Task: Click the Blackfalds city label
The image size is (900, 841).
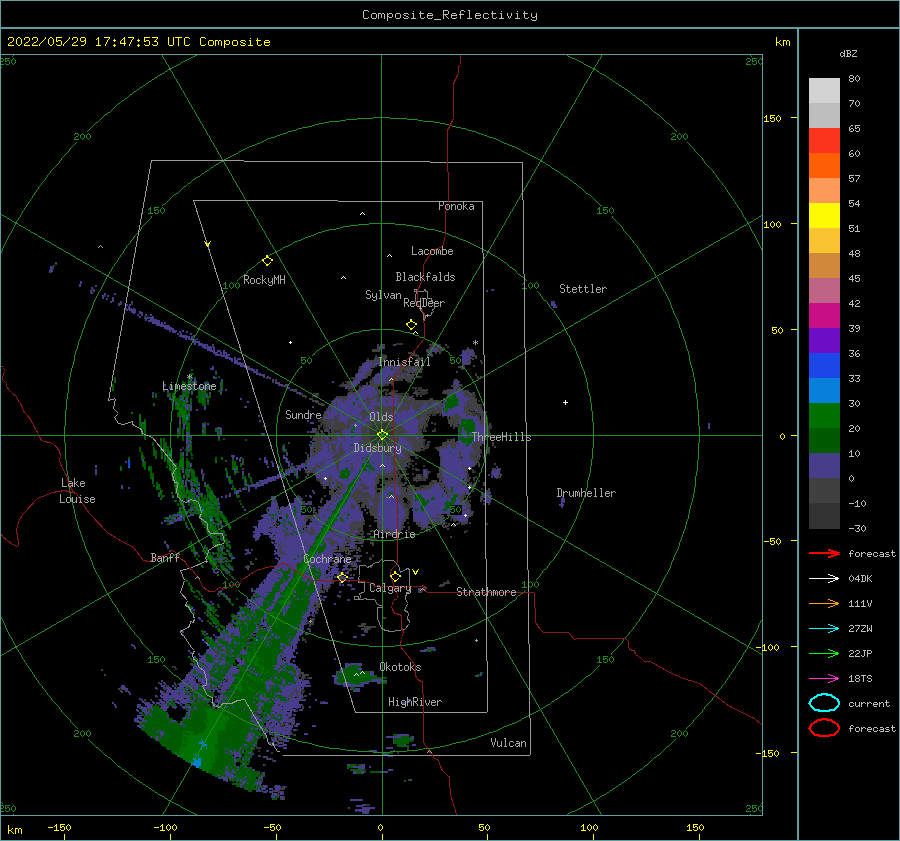Action: coord(425,277)
